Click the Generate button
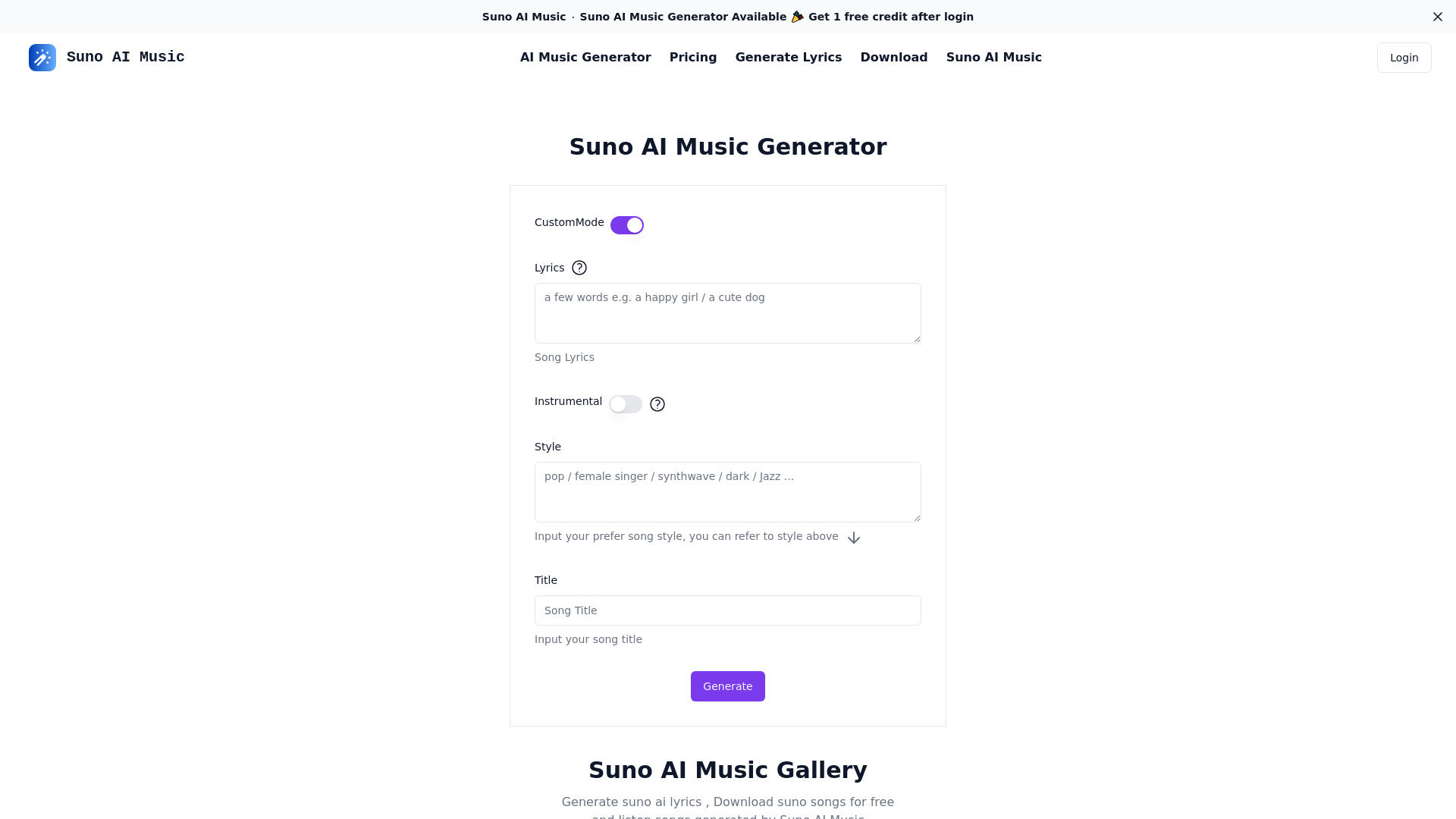1456x819 pixels. tap(728, 686)
